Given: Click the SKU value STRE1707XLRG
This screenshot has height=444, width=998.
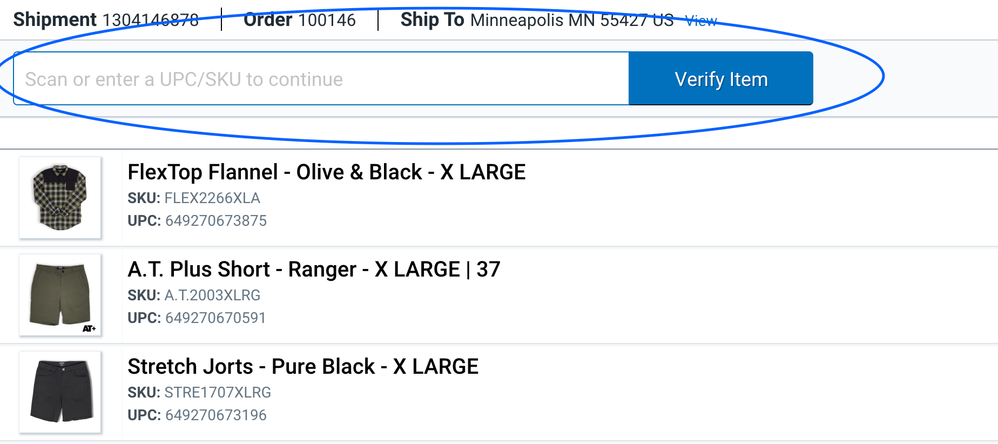Looking at the screenshot, I should (x=217, y=392).
